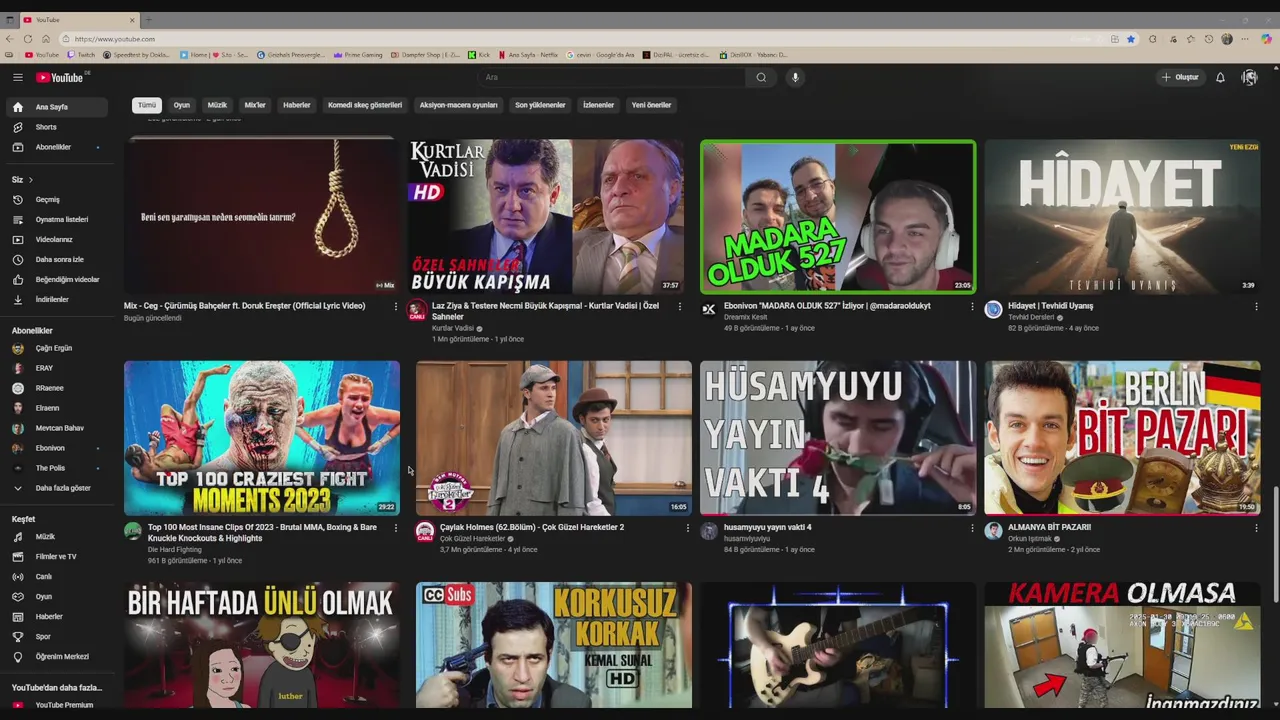1280x720 pixels.
Task: Click the Ara search field
Action: [x=612, y=77]
